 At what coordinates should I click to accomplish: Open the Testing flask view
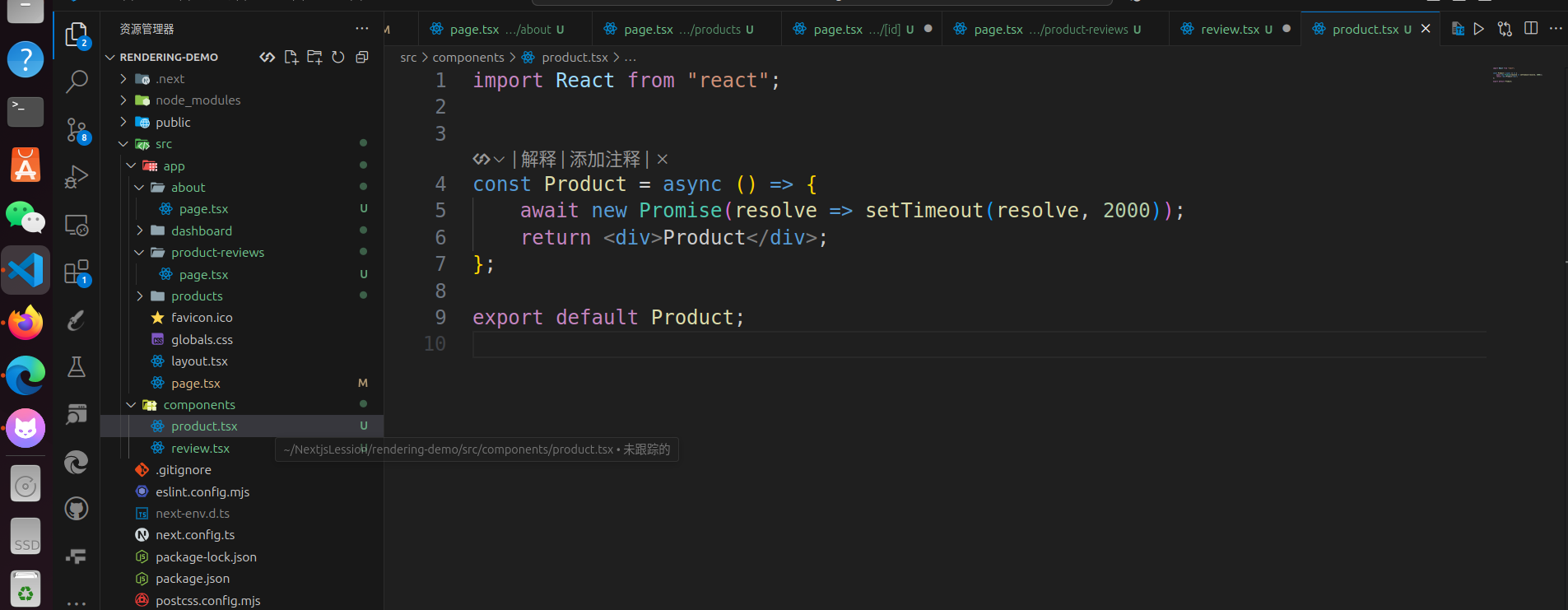(77, 367)
